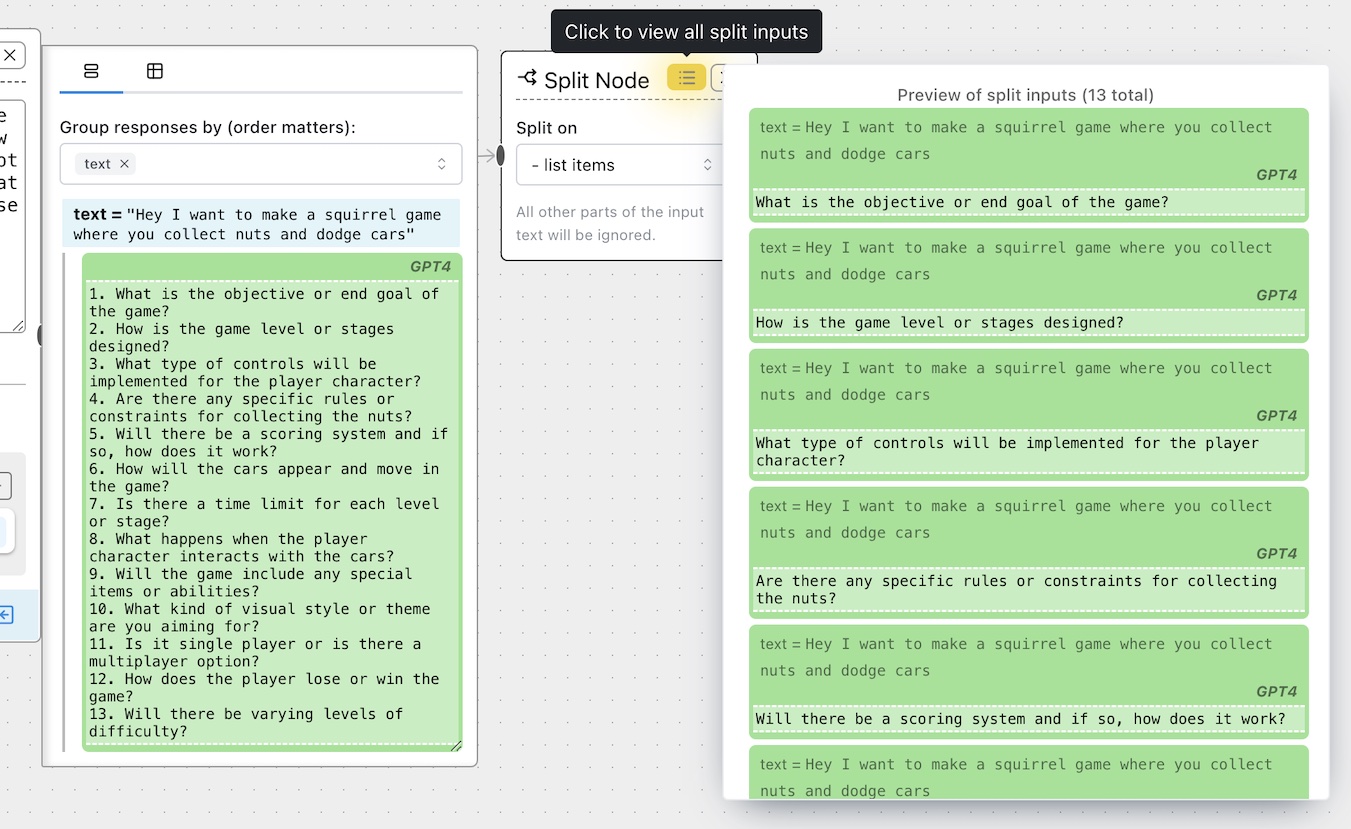Click the 'Are there any specific rules' preview
This screenshot has height=829, width=1351.
tap(1028, 590)
